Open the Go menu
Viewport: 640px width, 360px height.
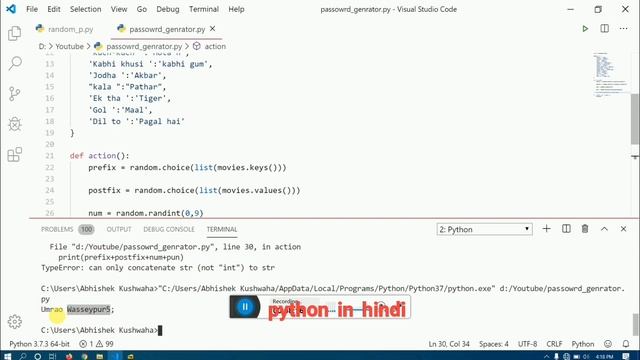pyautogui.click(x=142, y=9)
